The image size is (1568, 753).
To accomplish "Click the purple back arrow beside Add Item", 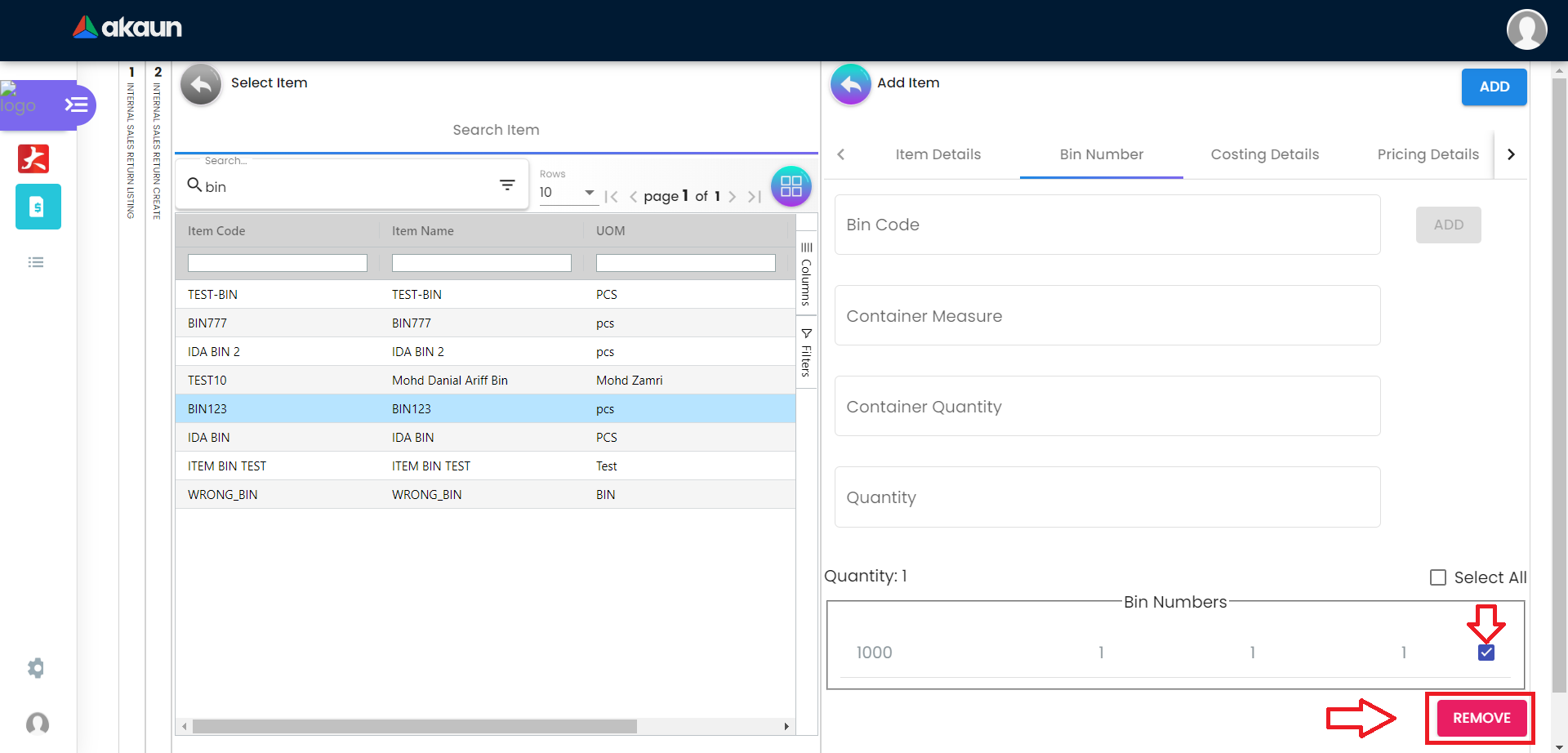I will point(850,84).
